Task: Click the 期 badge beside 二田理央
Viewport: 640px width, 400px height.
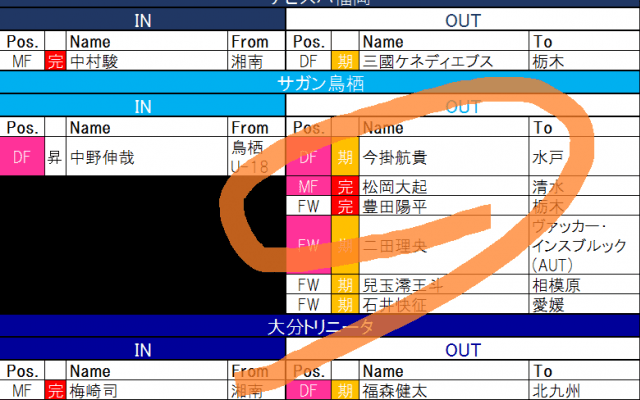Action: point(345,245)
